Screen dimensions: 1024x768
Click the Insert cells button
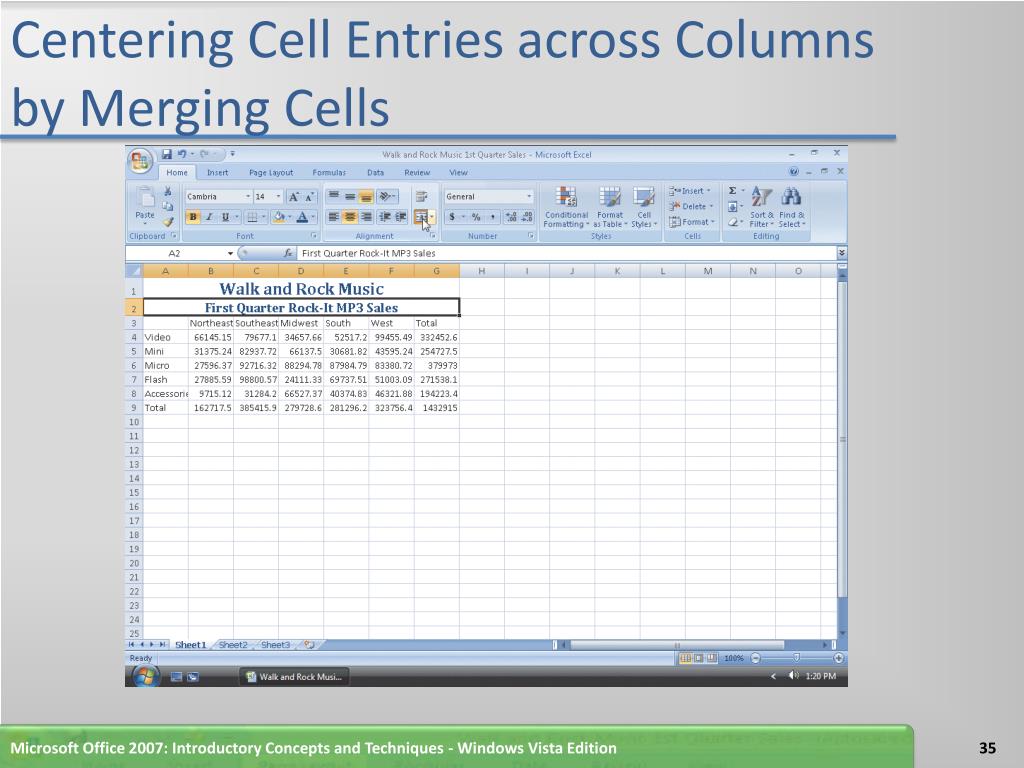(690, 191)
